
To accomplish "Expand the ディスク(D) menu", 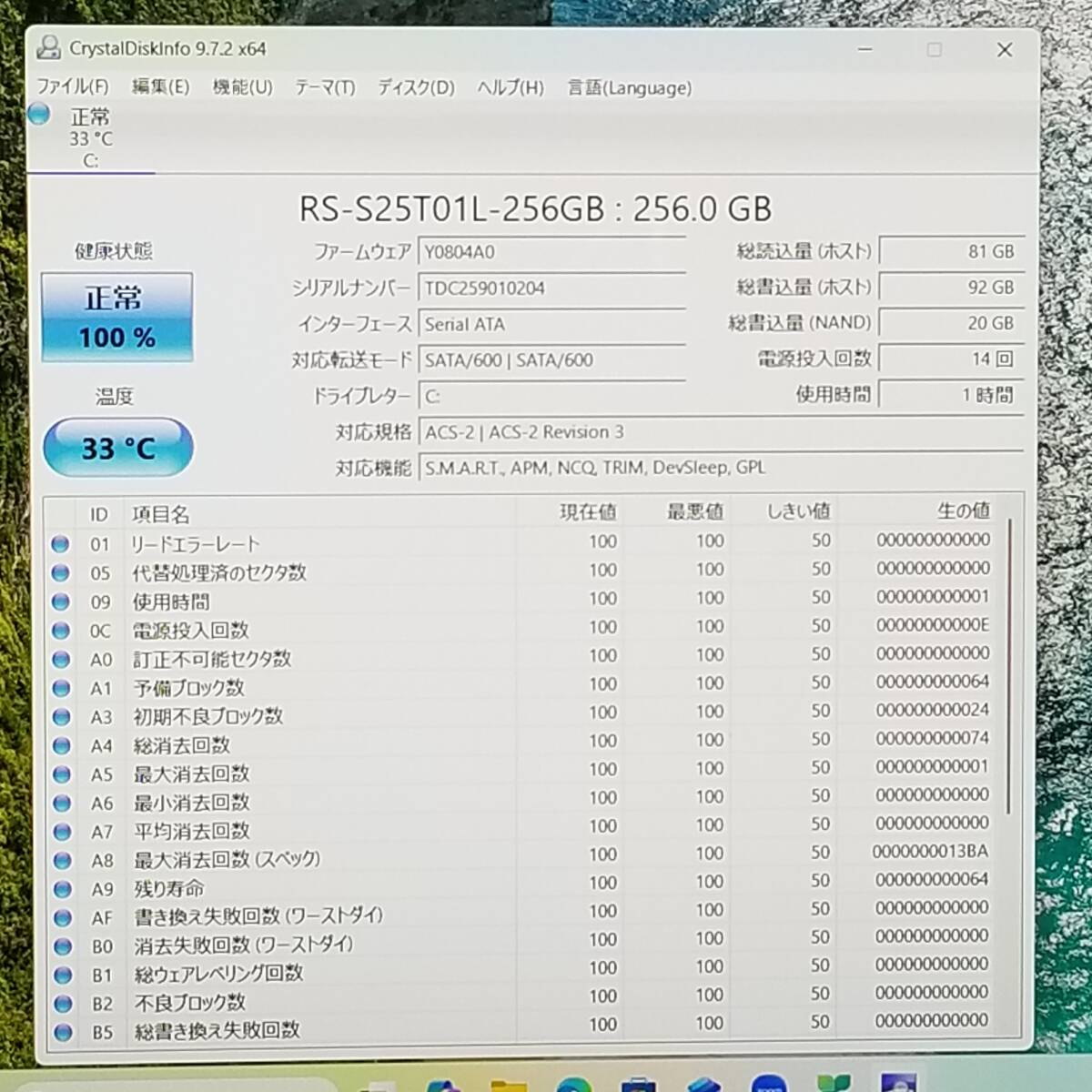I will pos(416,87).
